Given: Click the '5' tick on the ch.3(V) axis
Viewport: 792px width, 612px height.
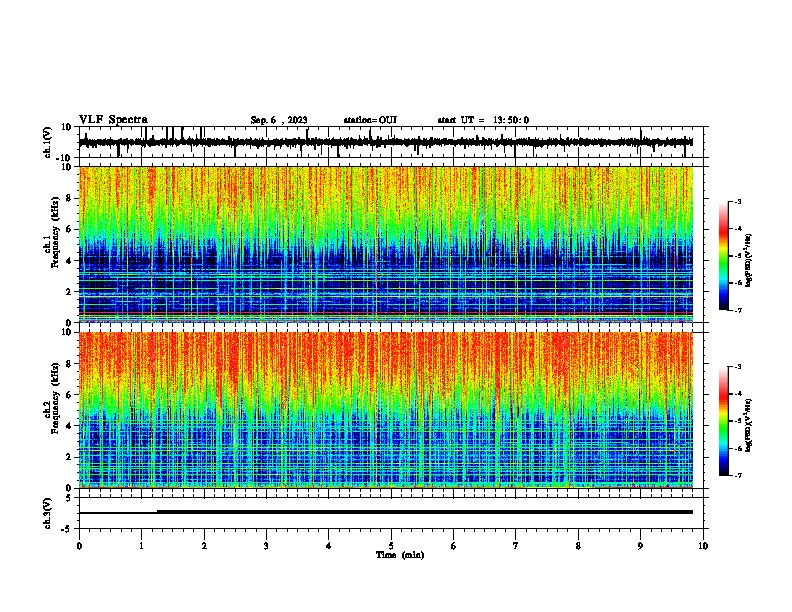Looking at the screenshot, I should coord(69,498).
